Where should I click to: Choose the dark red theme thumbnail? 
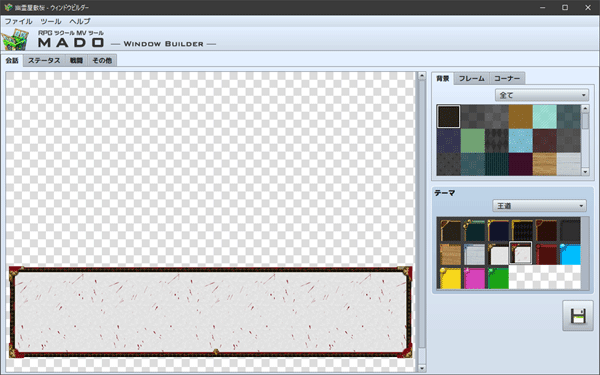[x=546, y=254]
